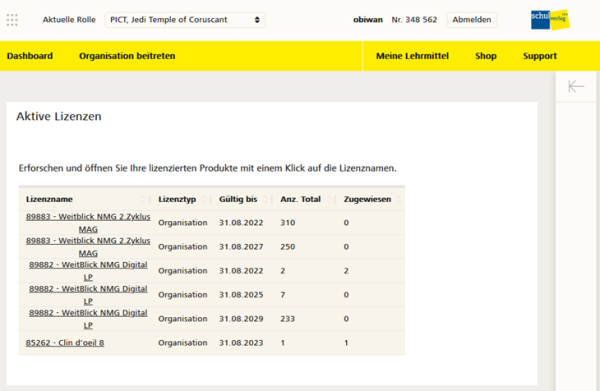Image resolution: width=600 pixels, height=391 pixels.
Task: Go to Dashboard menu item
Action: 30,56
